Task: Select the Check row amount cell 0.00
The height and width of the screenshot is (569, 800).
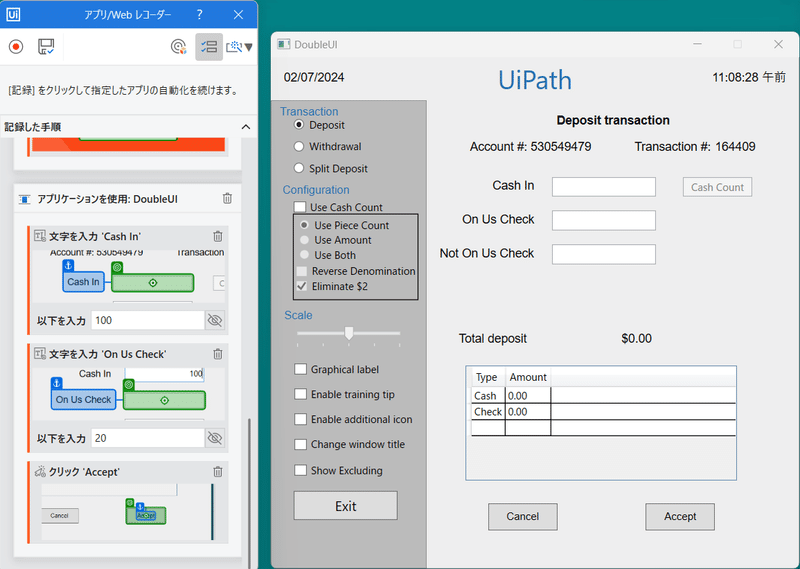Action: (x=528, y=412)
